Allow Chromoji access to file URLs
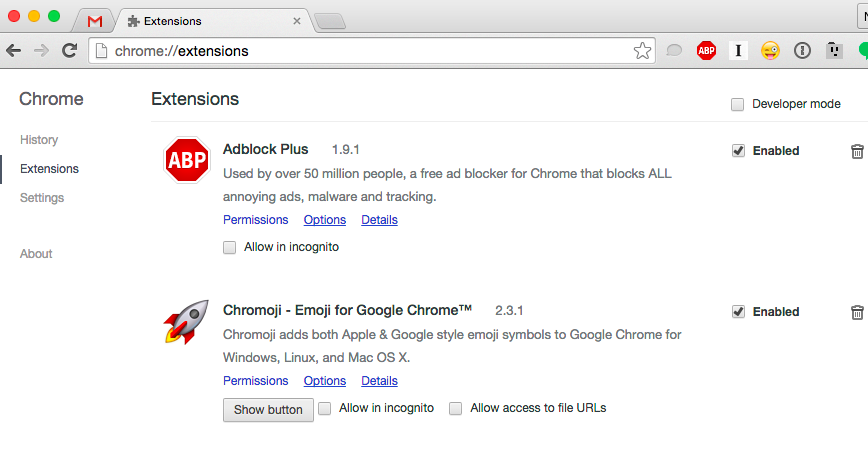Image resolution: width=868 pixels, height=456 pixels. (456, 408)
